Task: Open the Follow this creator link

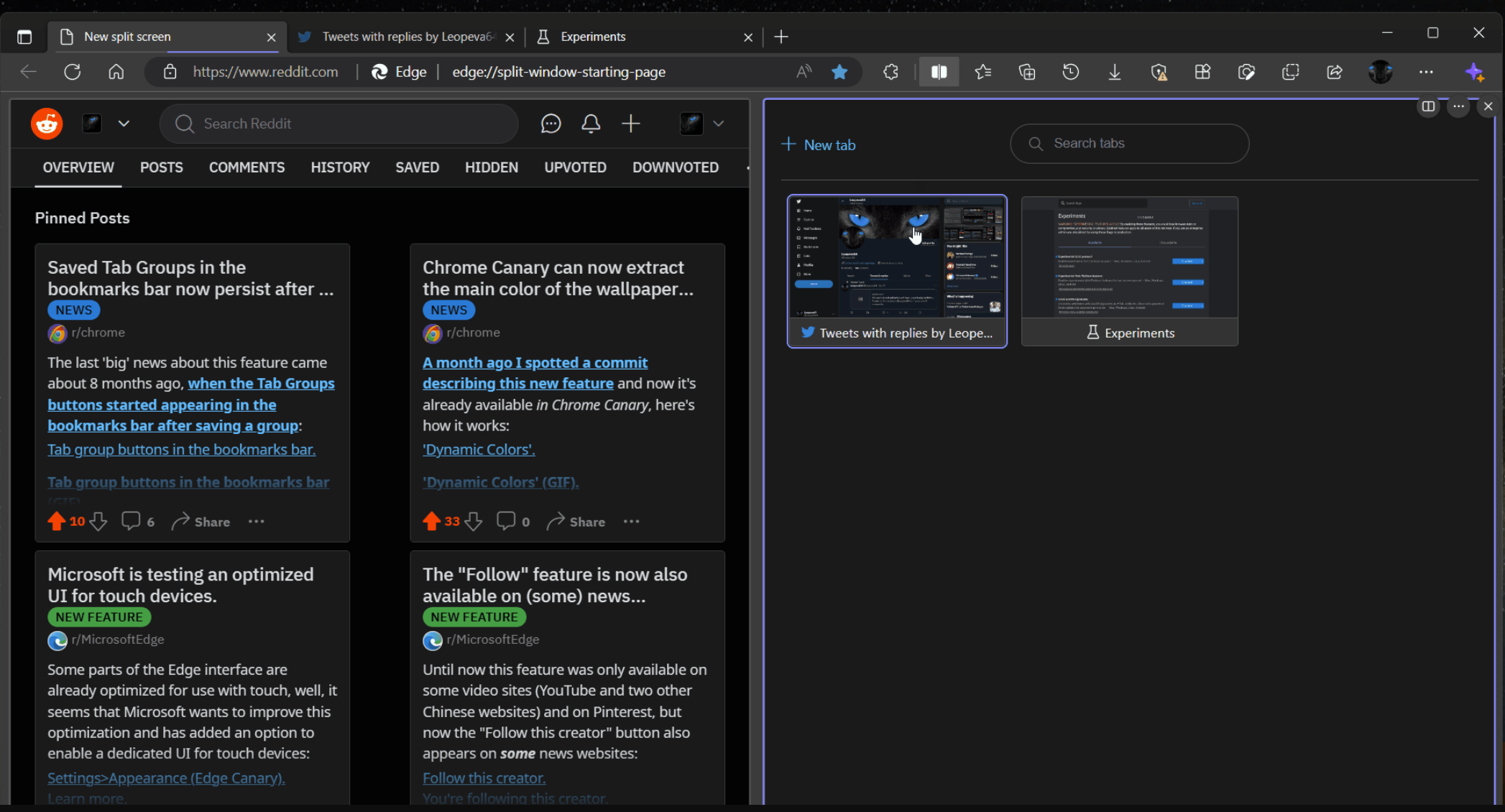Action: pos(484,778)
